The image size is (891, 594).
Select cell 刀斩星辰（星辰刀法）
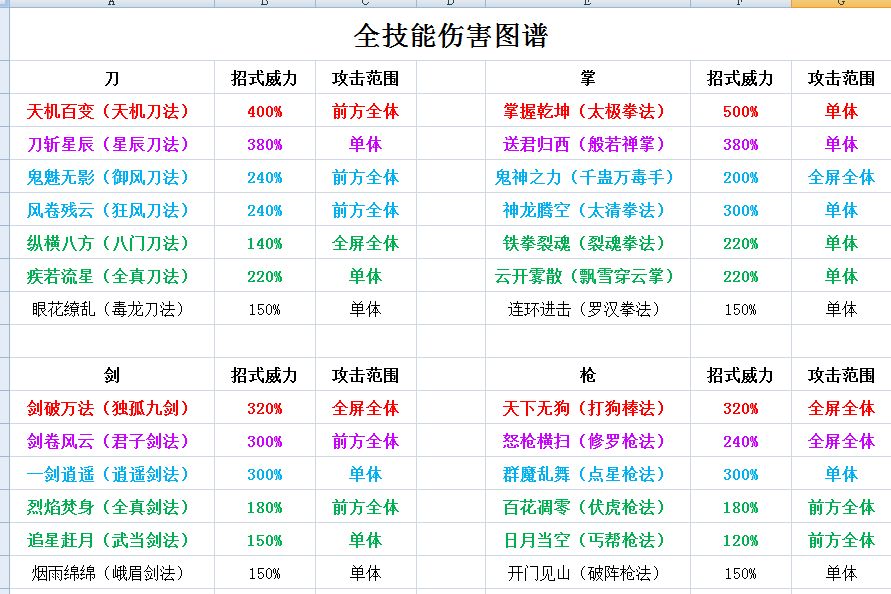[112, 144]
